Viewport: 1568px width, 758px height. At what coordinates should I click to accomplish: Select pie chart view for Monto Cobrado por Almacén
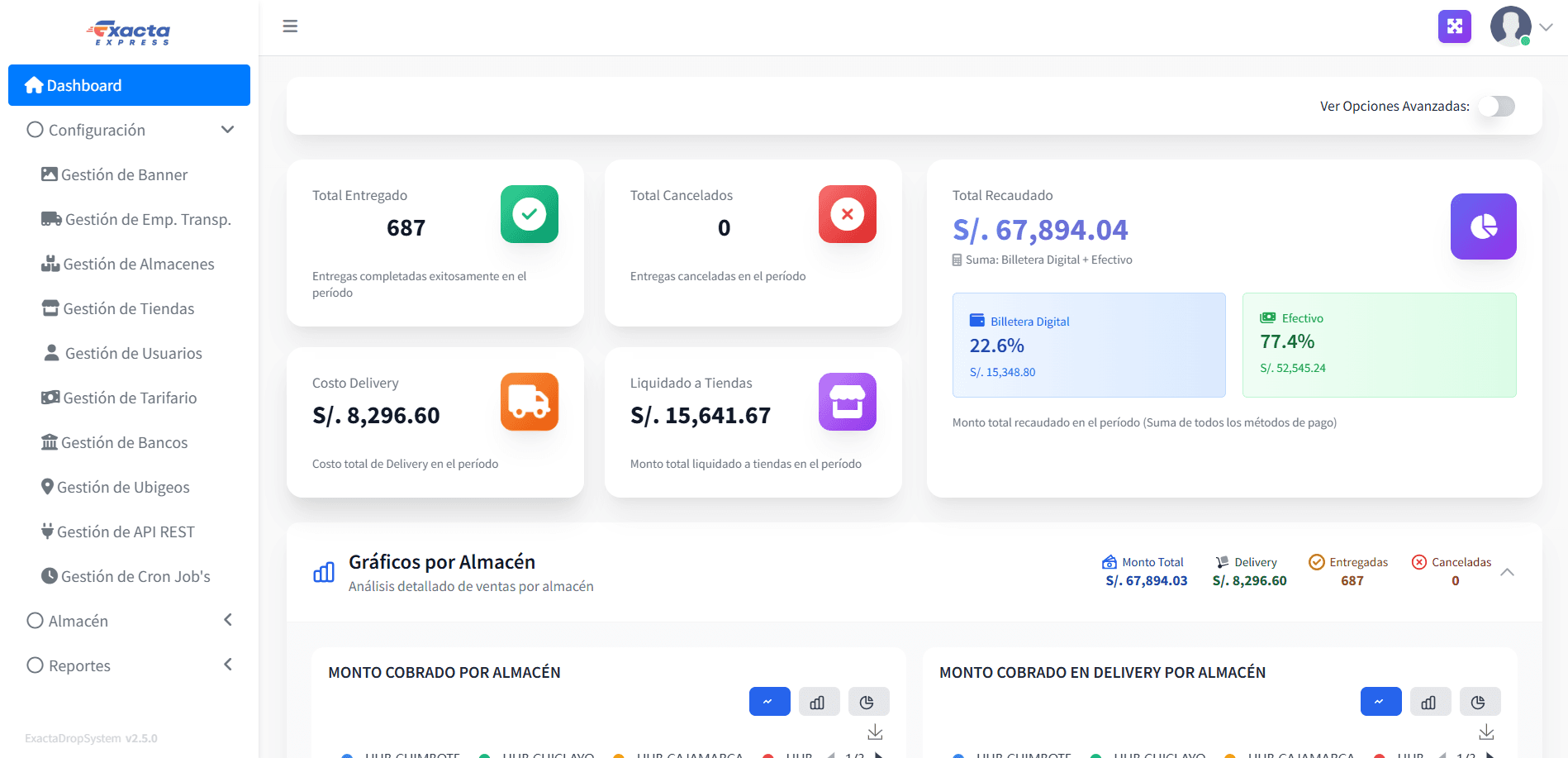868,702
